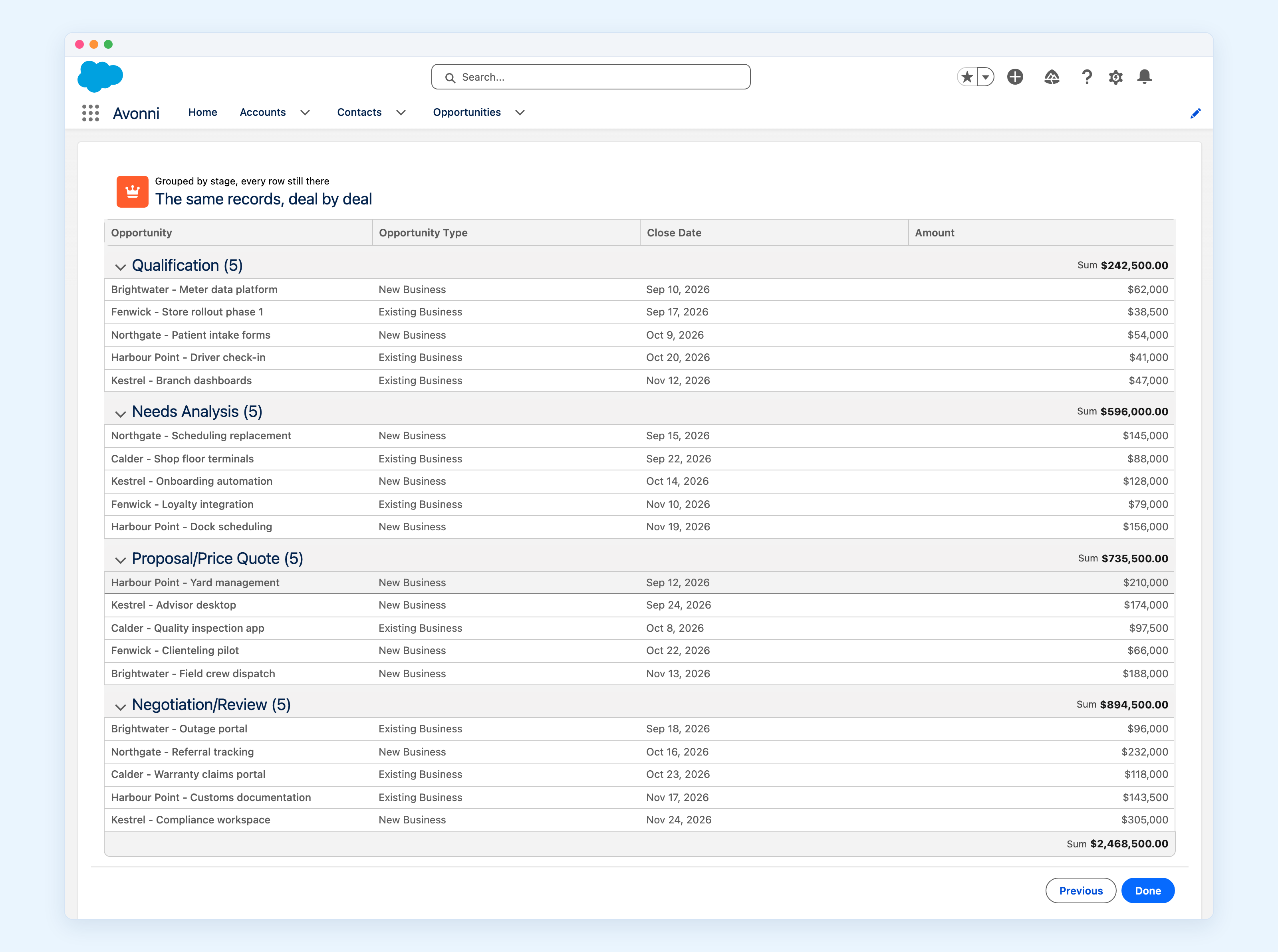Open the Notifications bell icon
Screen dimensions: 1278x952
1144,77
